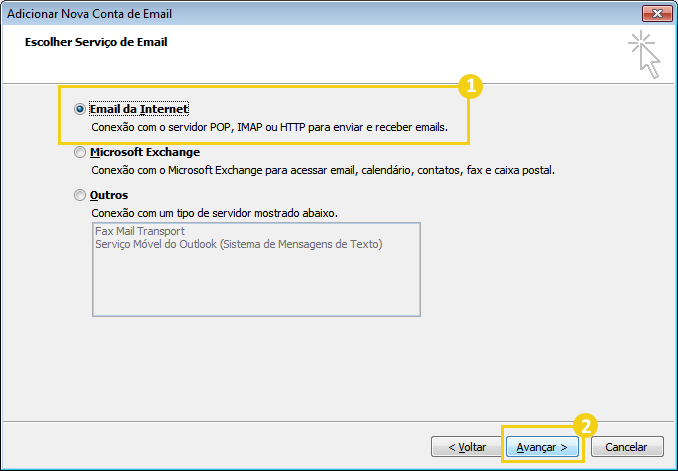The height and width of the screenshot is (471, 678).
Task: Click the Avançar button
Action: [x=542, y=447]
